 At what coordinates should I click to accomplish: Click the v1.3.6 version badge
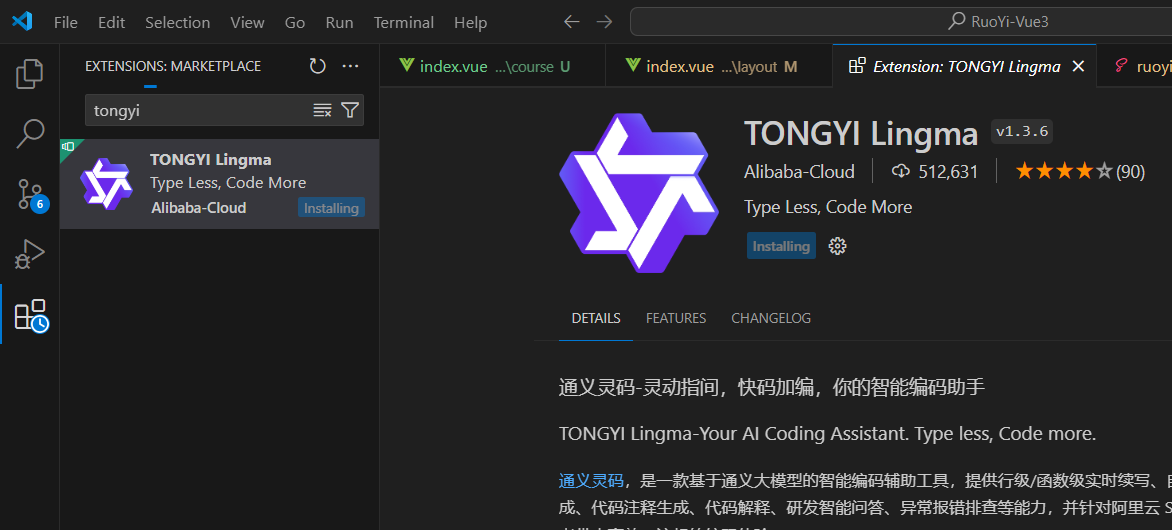tap(1022, 132)
